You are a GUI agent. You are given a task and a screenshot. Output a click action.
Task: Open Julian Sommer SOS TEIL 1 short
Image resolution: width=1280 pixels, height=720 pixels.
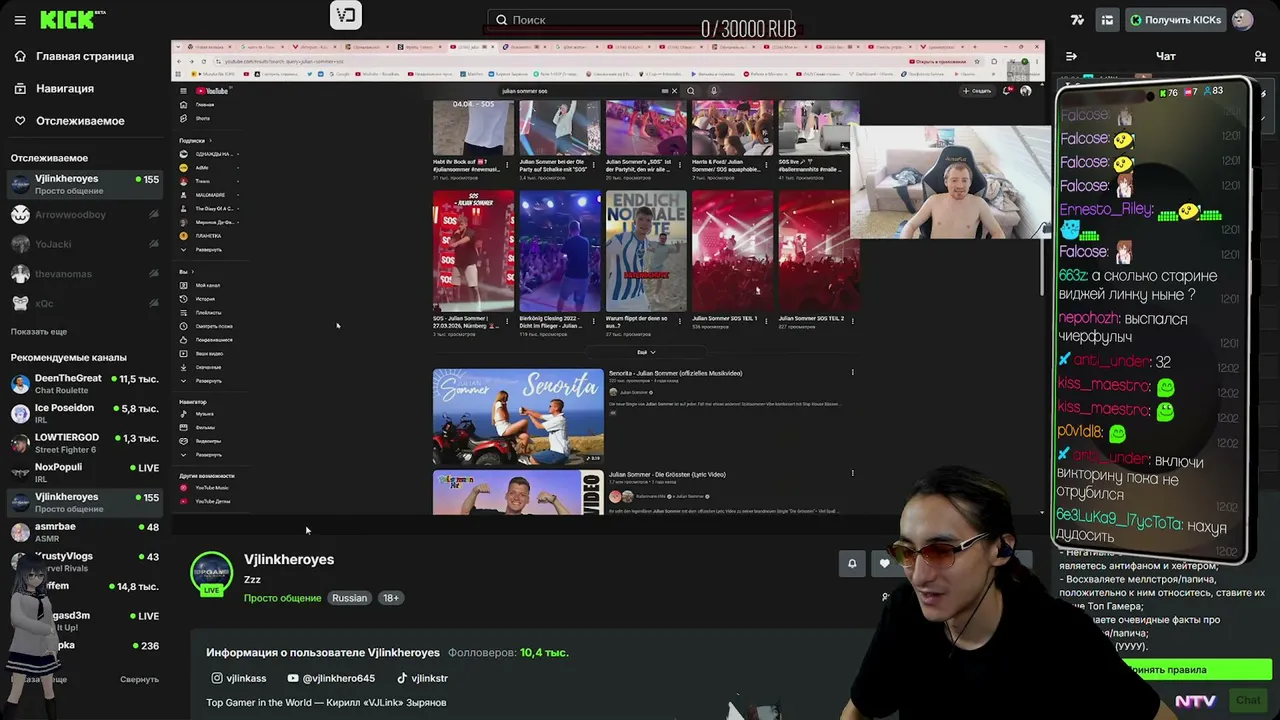pyautogui.click(x=732, y=251)
